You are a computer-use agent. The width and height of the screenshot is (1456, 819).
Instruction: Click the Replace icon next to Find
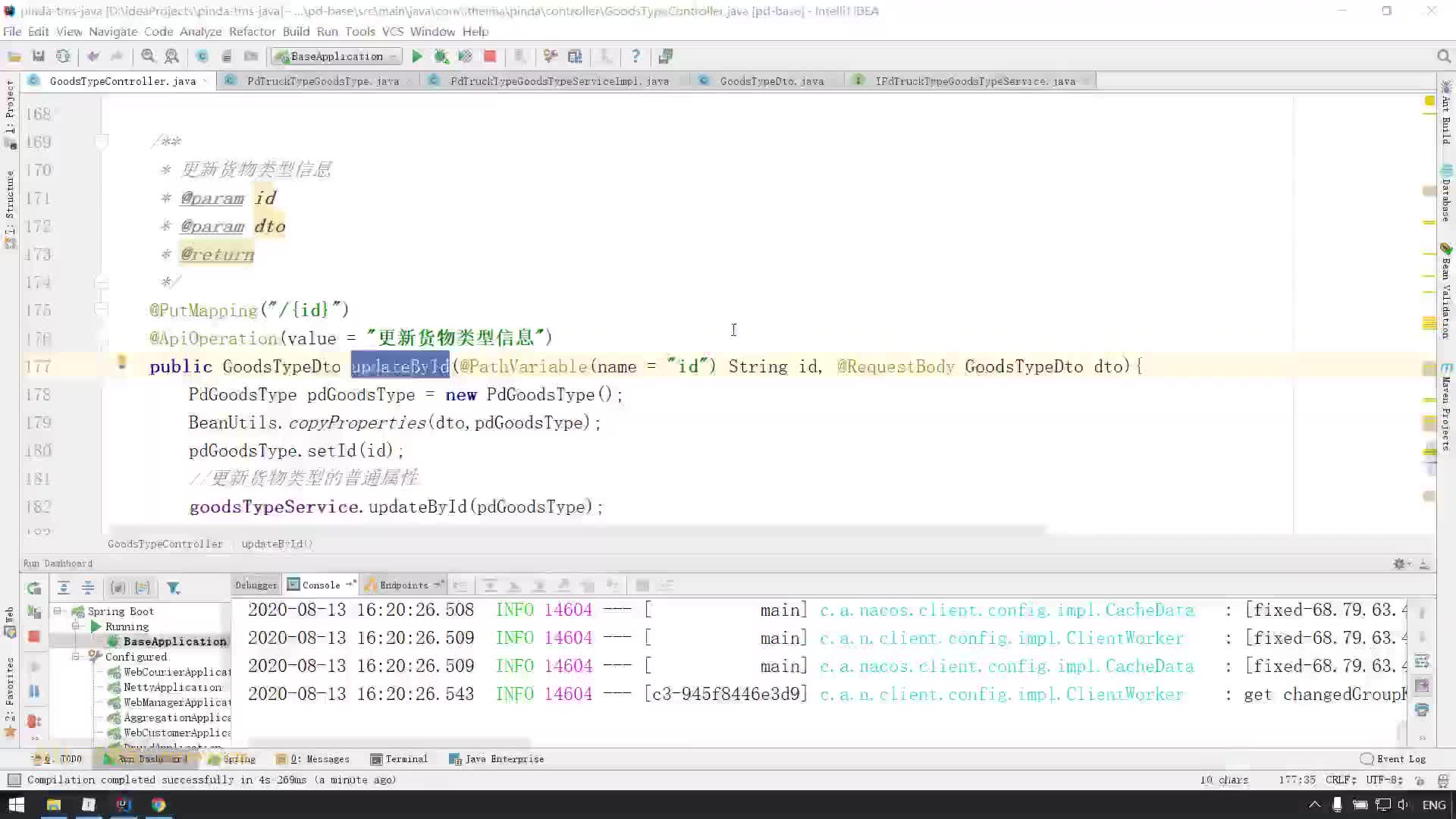pyautogui.click(x=172, y=56)
